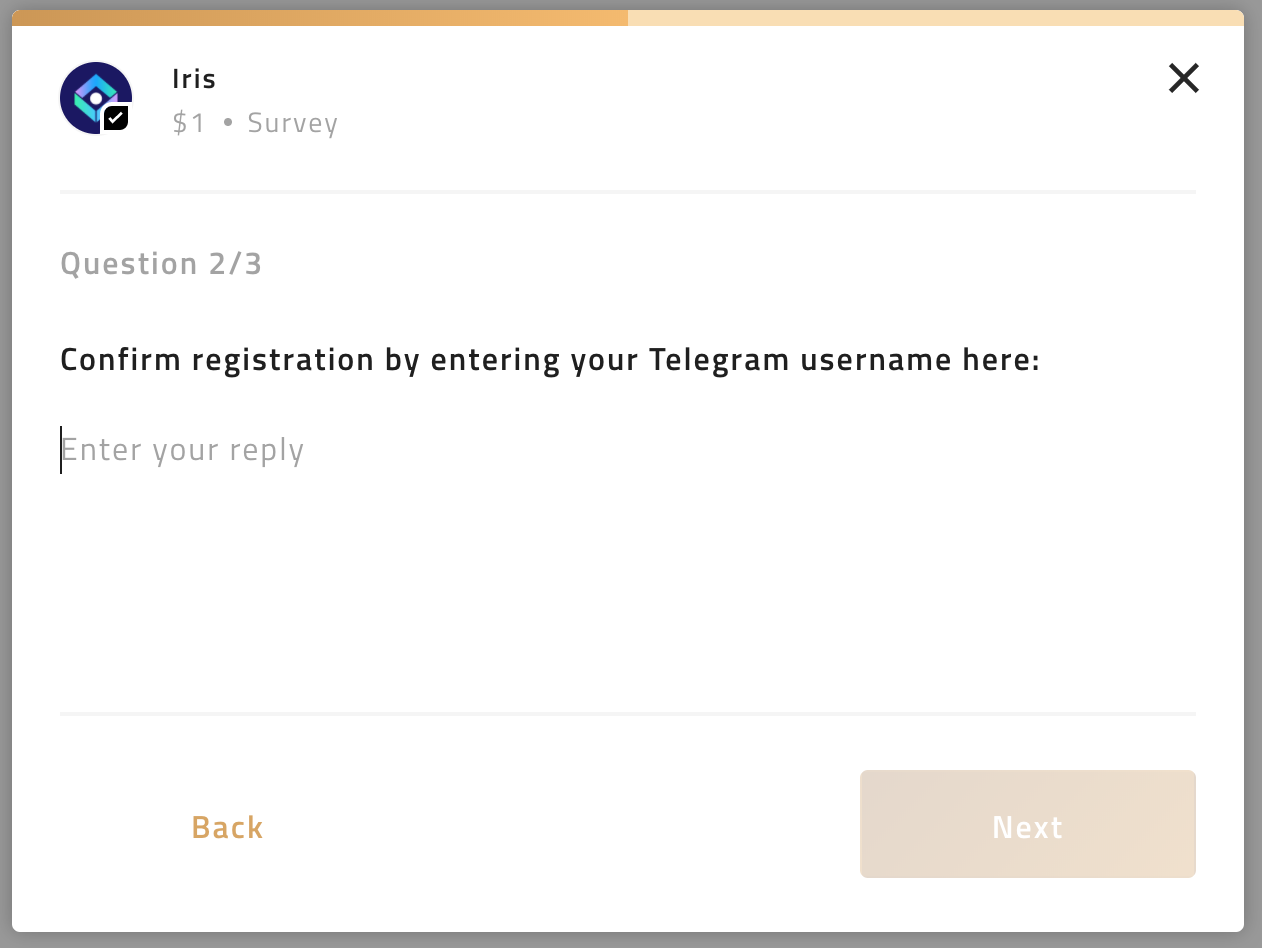This screenshot has width=1262, height=948.
Task: Click the verified checkmark badge on avatar
Action: [x=116, y=118]
